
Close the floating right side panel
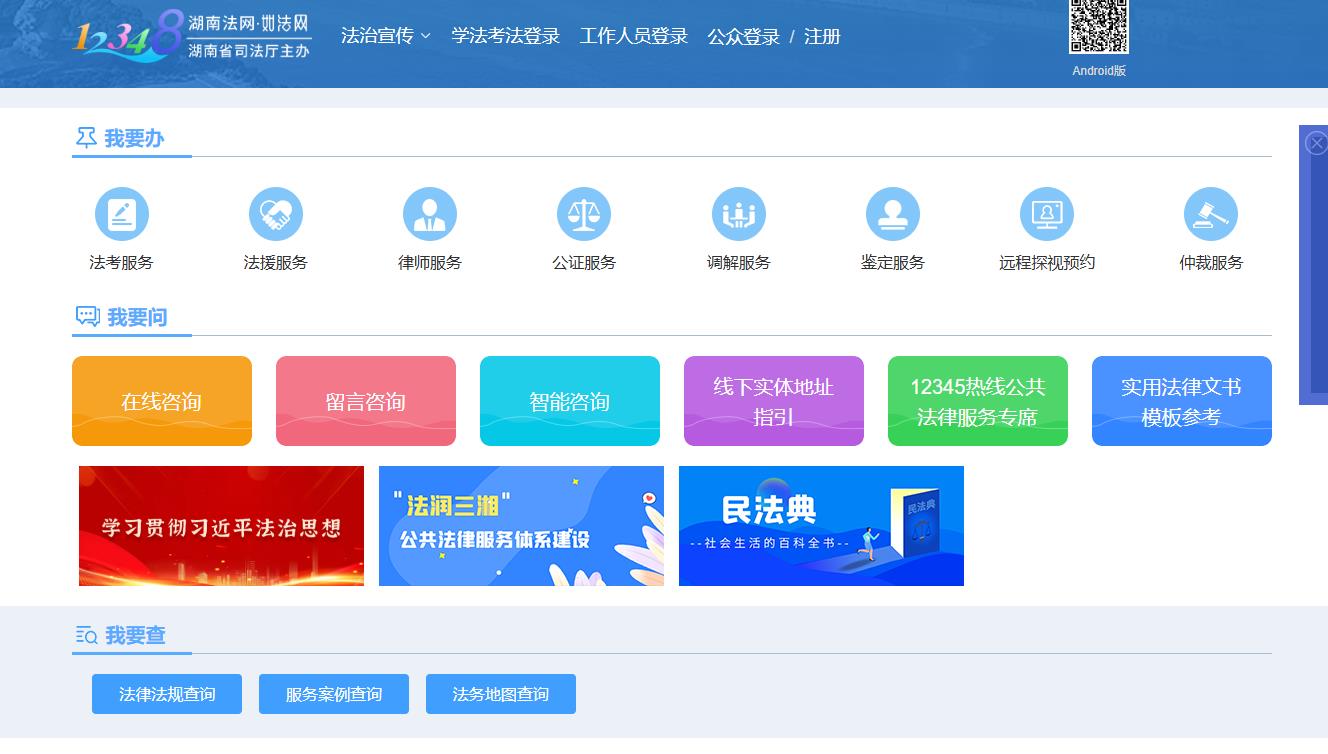[x=1317, y=144]
